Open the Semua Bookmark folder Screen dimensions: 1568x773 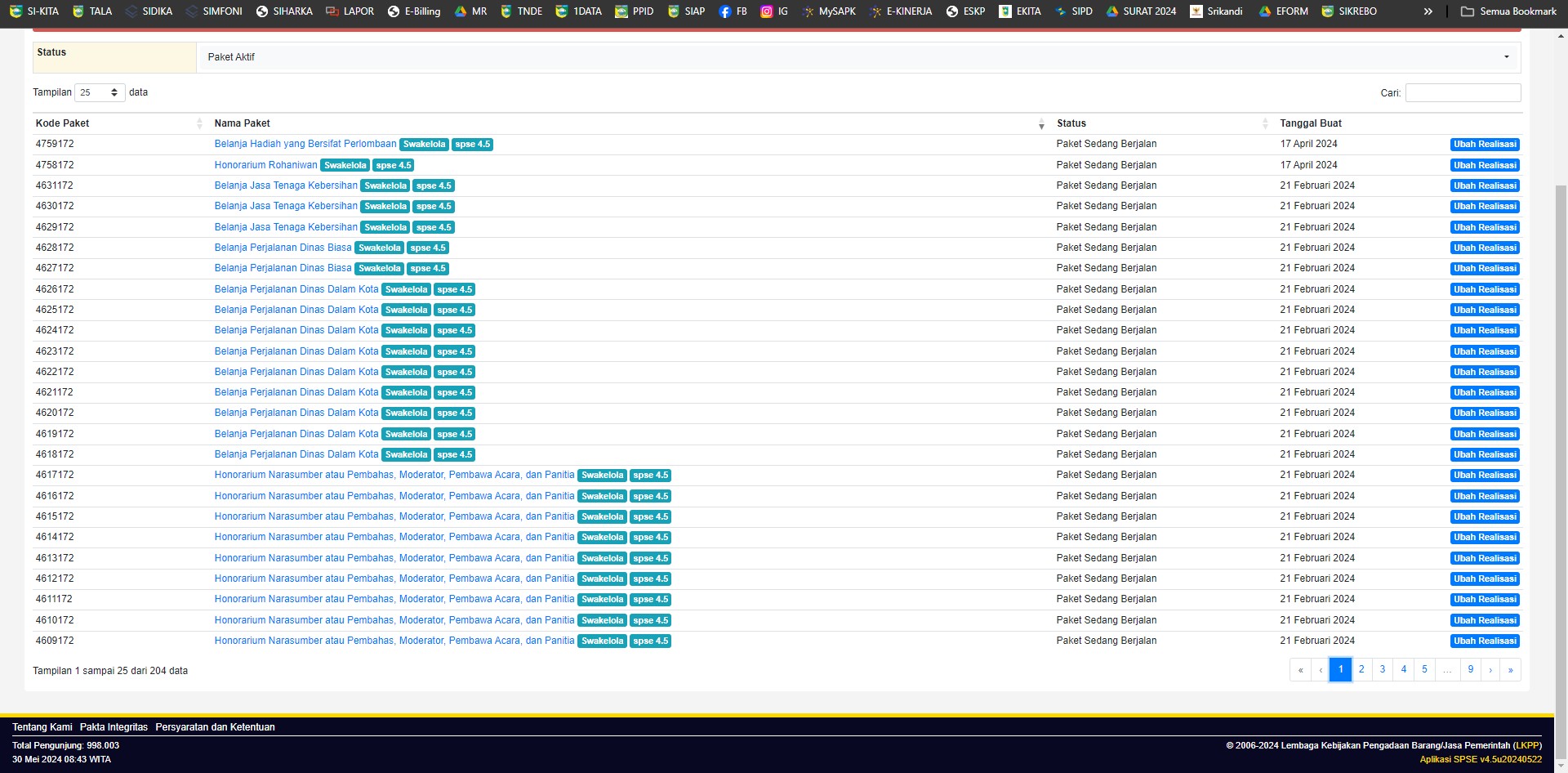(1508, 11)
